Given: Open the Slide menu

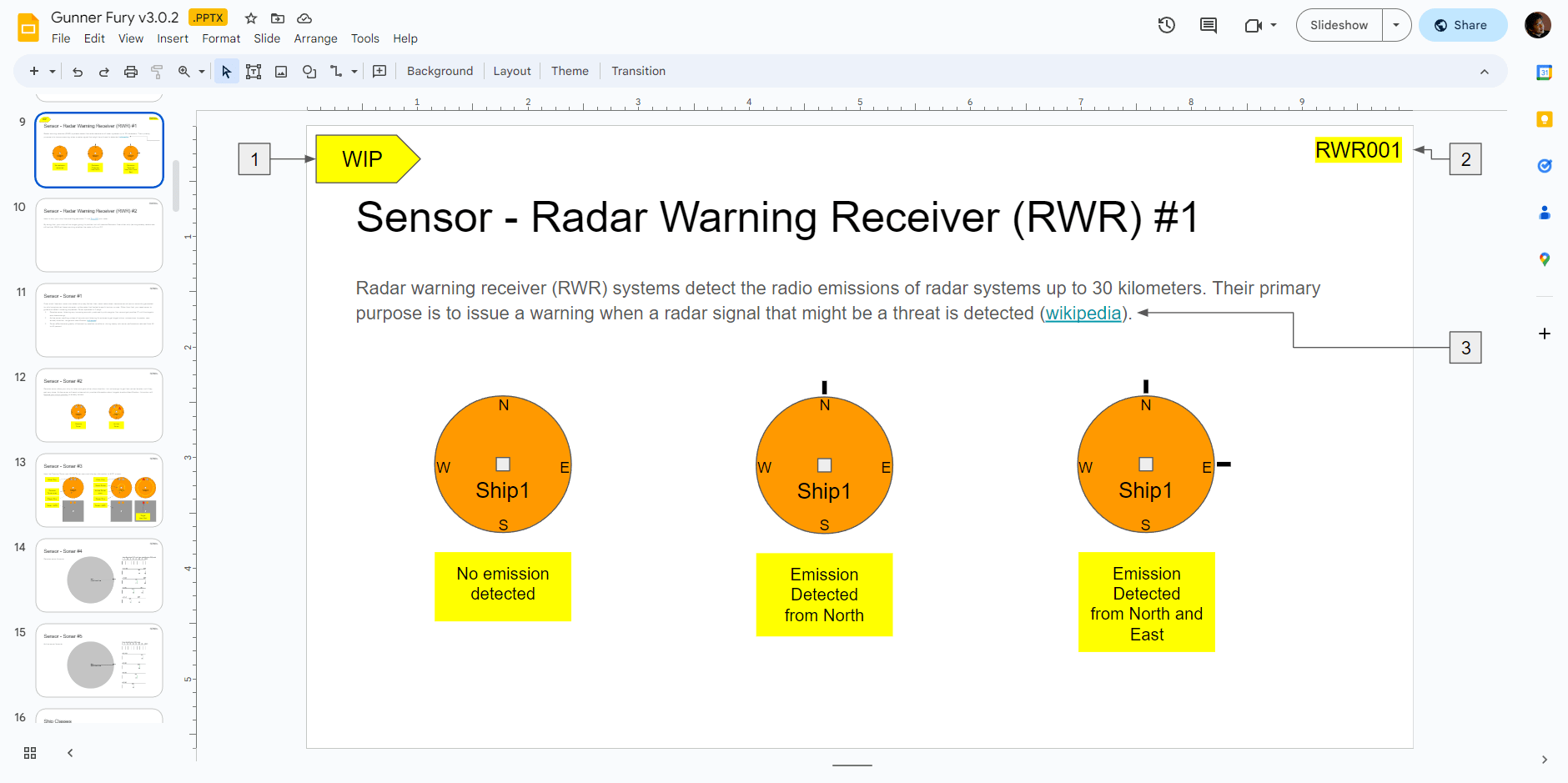Looking at the screenshot, I should pos(267,38).
